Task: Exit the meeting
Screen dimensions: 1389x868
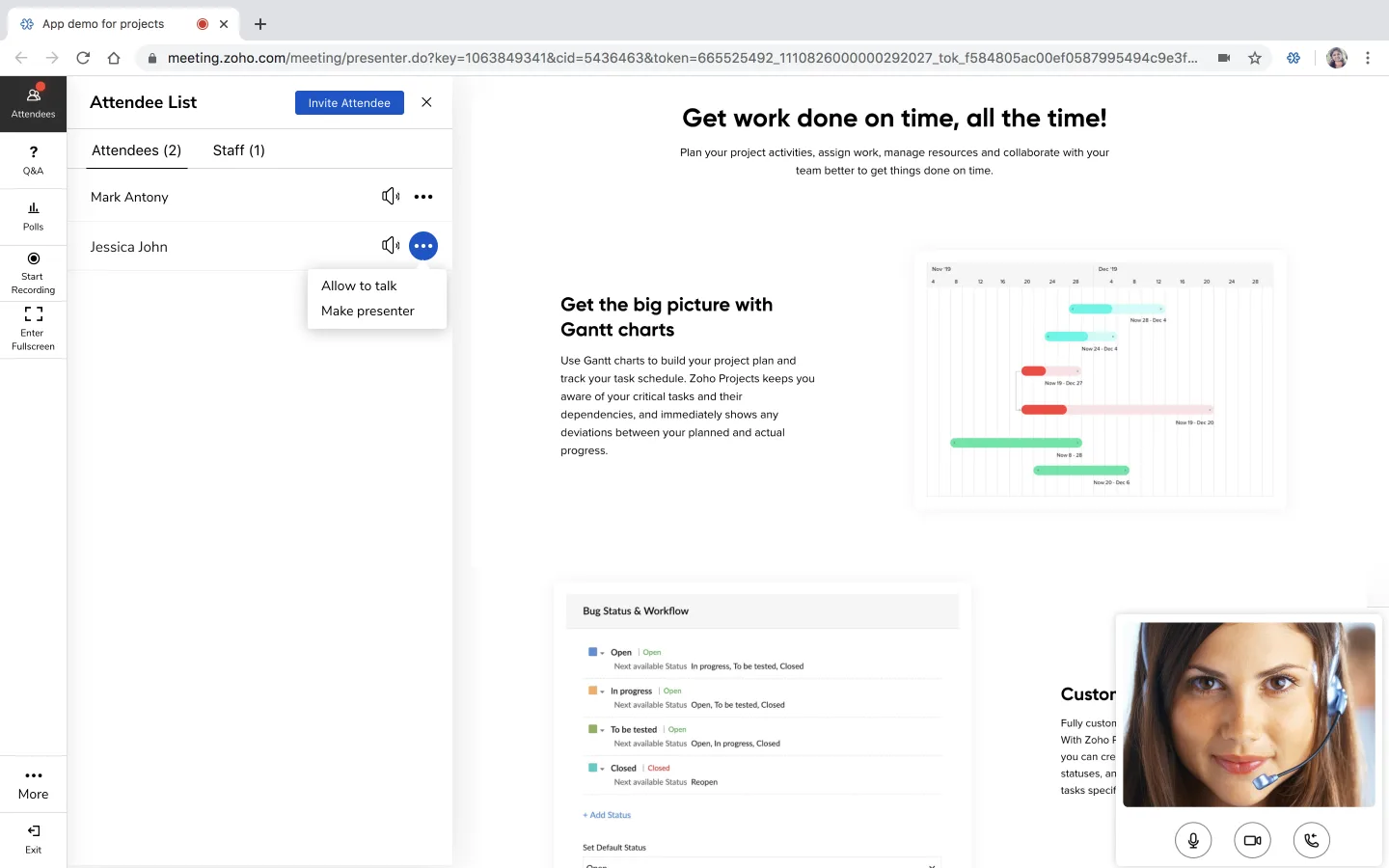Action: 33,839
